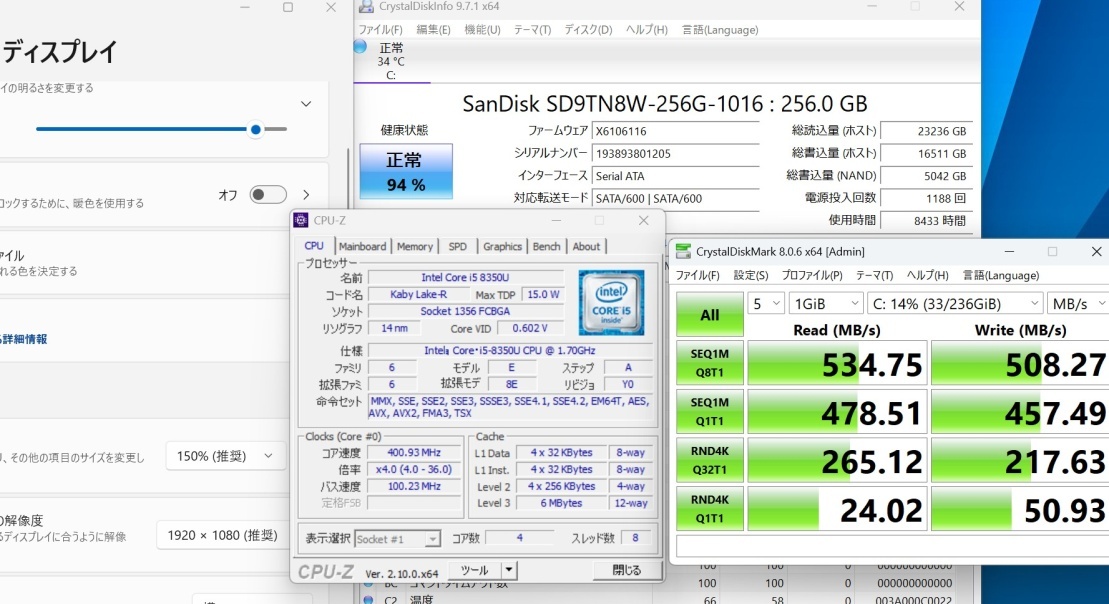Run the RND4K Q32T1 benchmark test
The image size is (1109, 604).
point(709,461)
